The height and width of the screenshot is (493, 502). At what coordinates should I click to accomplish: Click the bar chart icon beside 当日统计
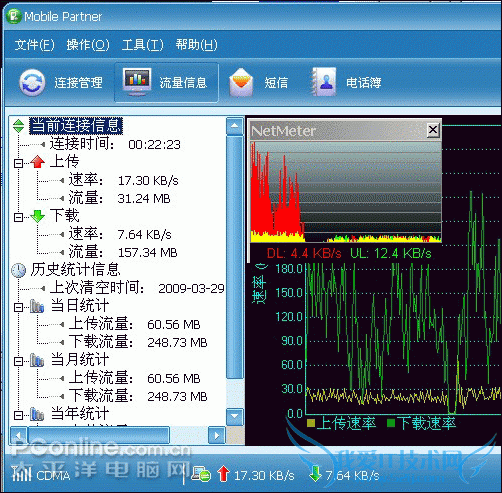click(x=37, y=306)
